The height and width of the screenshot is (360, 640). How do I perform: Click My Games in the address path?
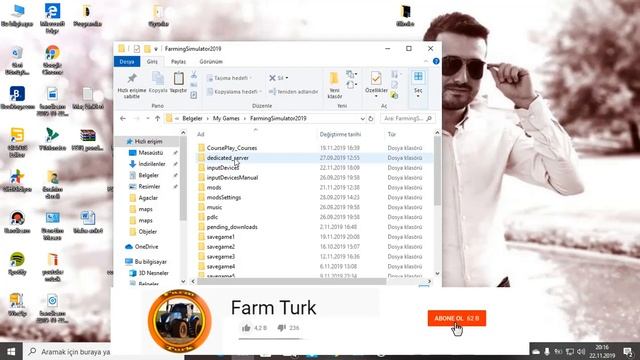(x=226, y=118)
